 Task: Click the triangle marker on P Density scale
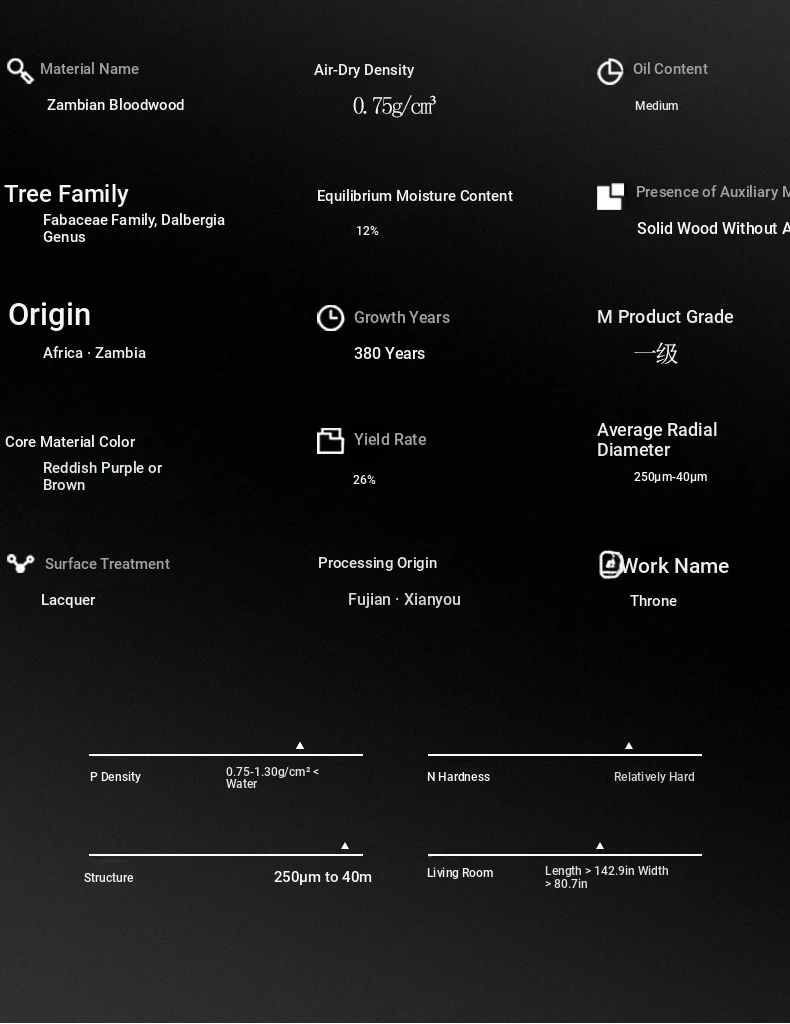pos(300,746)
